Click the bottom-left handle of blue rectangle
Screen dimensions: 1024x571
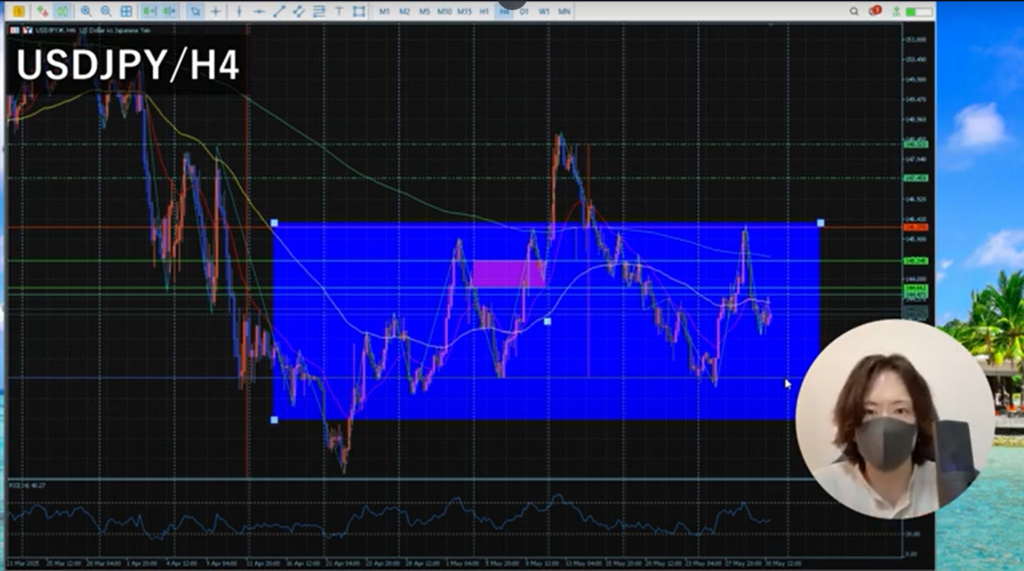point(274,419)
